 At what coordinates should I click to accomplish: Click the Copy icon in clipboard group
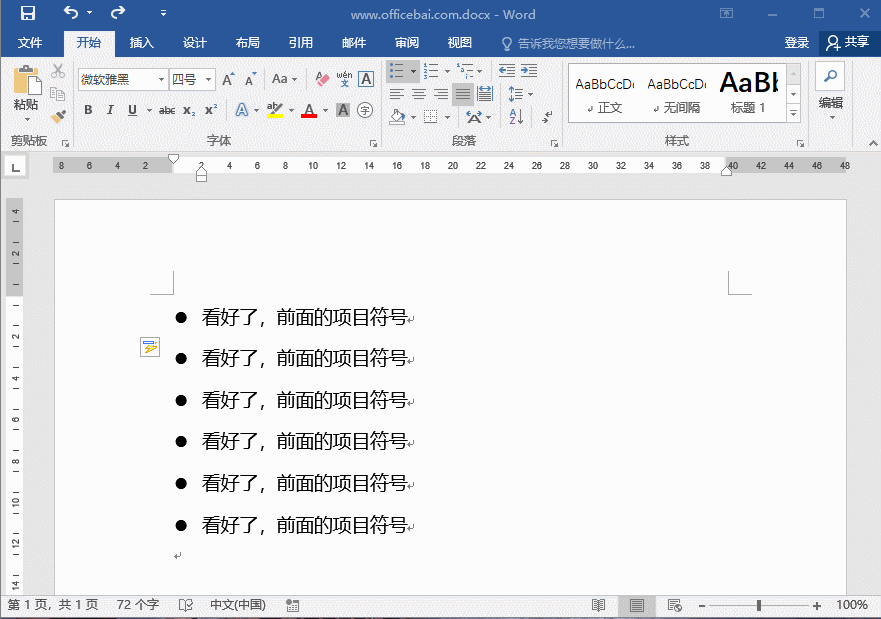click(x=57, y=93)
